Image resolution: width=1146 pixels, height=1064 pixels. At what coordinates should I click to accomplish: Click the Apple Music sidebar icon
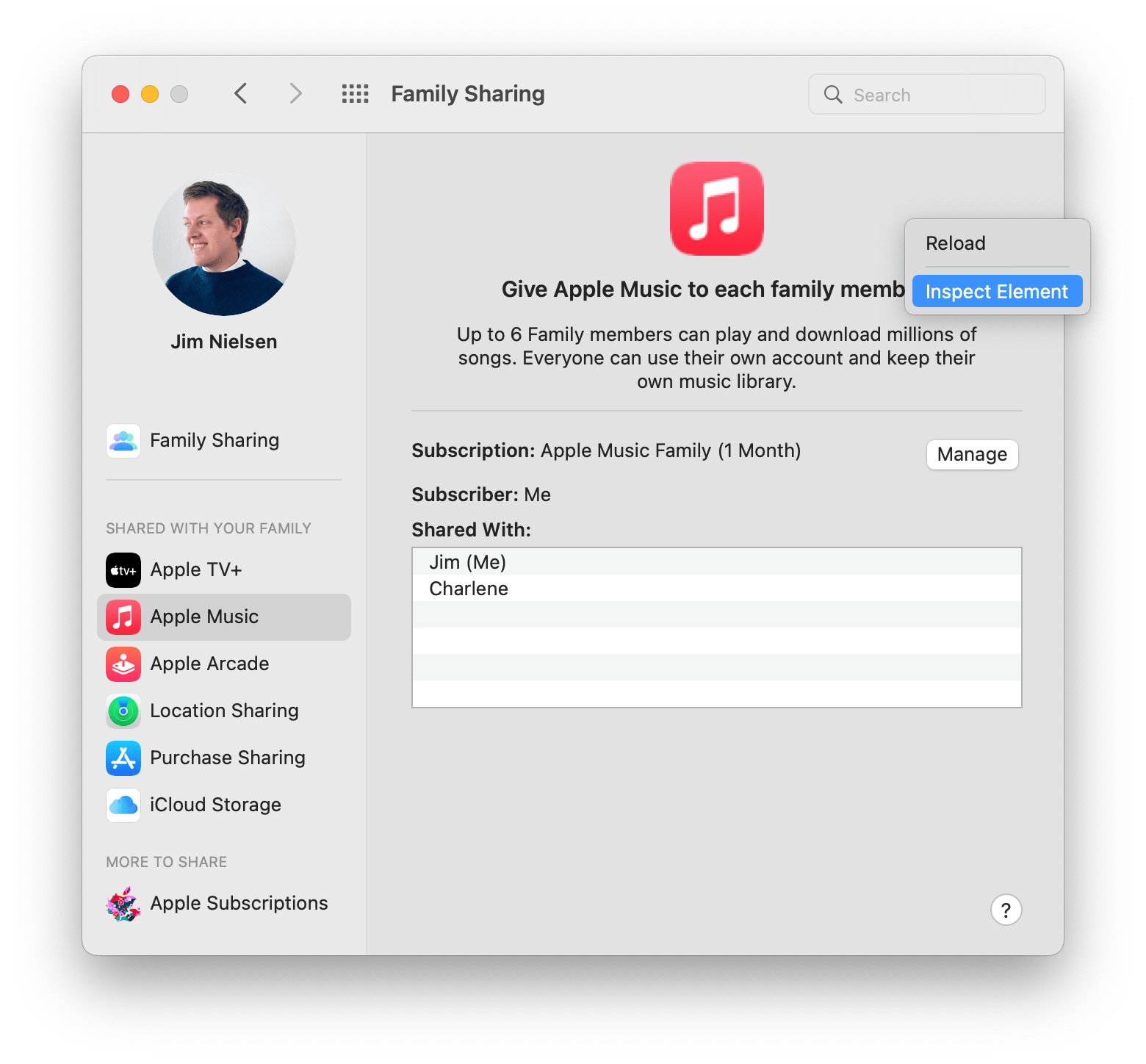[x=123, y=617]
